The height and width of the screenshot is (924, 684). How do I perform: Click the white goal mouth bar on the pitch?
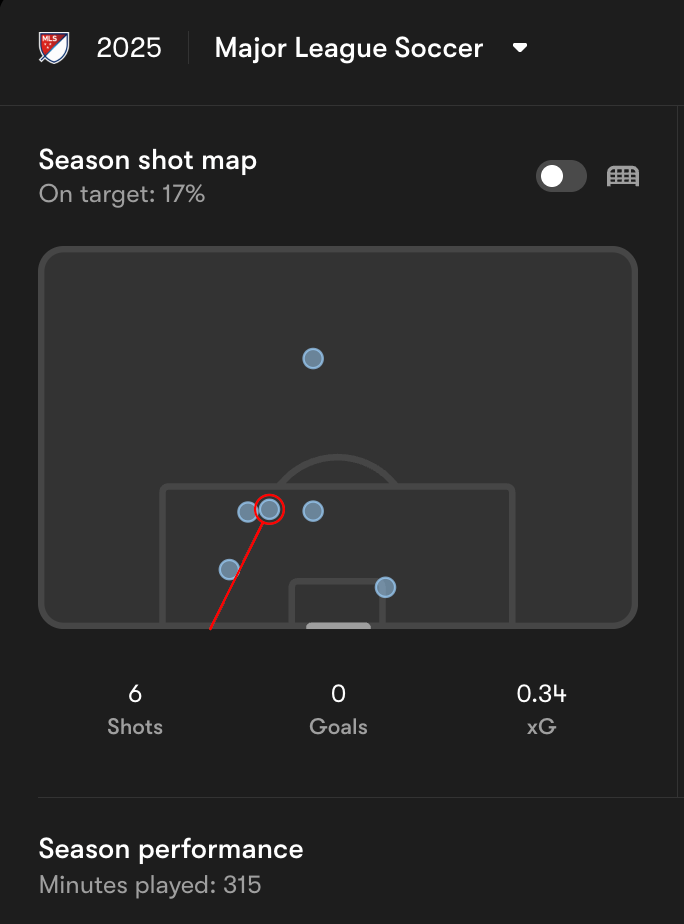pos(338,626)
